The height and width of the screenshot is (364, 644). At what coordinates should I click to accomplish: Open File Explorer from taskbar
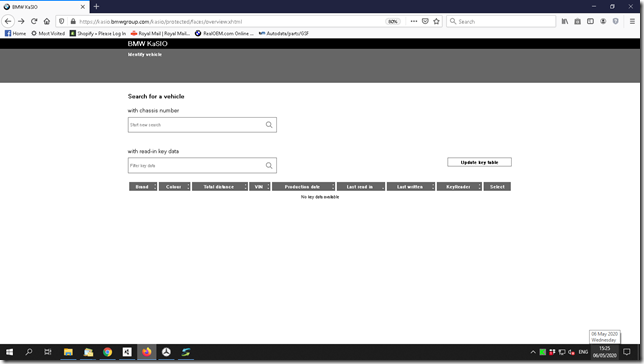[x=68, y=352]
